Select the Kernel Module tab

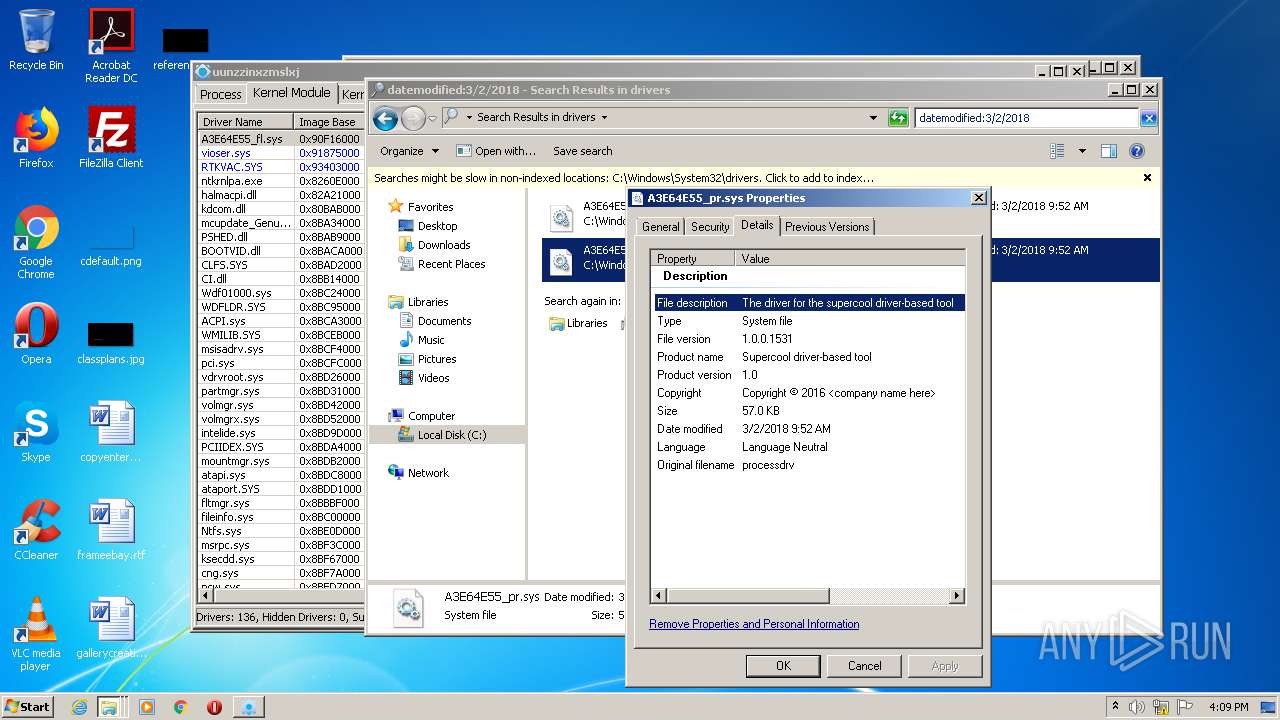(x=291, y=93)
